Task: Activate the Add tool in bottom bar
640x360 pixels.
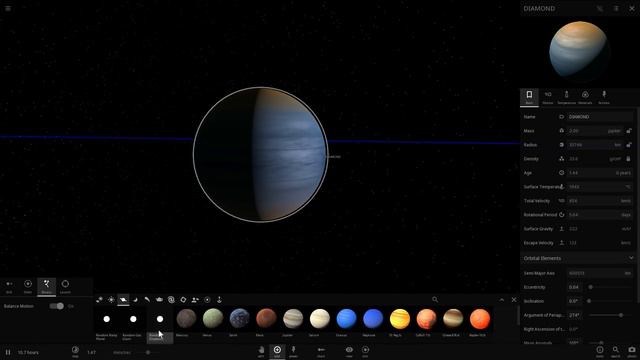Action: pyautogui.click(x=277, y=351)
